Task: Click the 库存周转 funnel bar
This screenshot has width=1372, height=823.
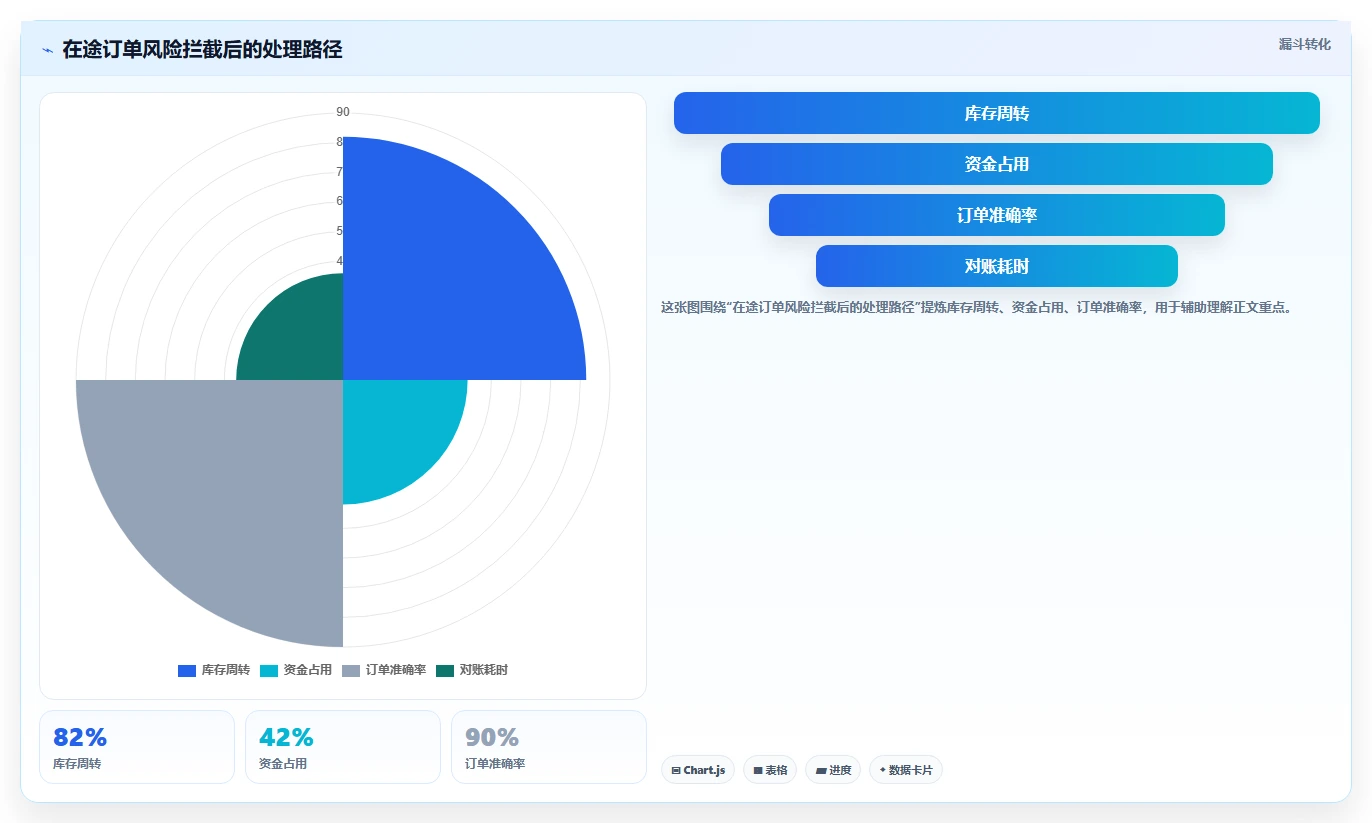Action: click(x=997, y=113)
